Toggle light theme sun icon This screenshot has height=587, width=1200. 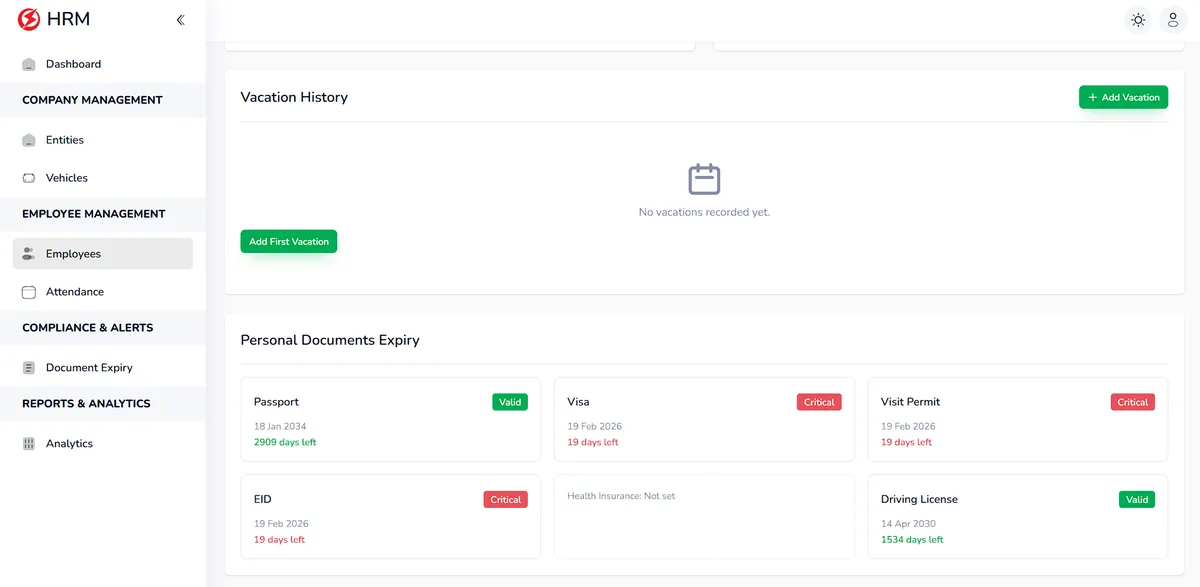click(x=1138, y=20)
